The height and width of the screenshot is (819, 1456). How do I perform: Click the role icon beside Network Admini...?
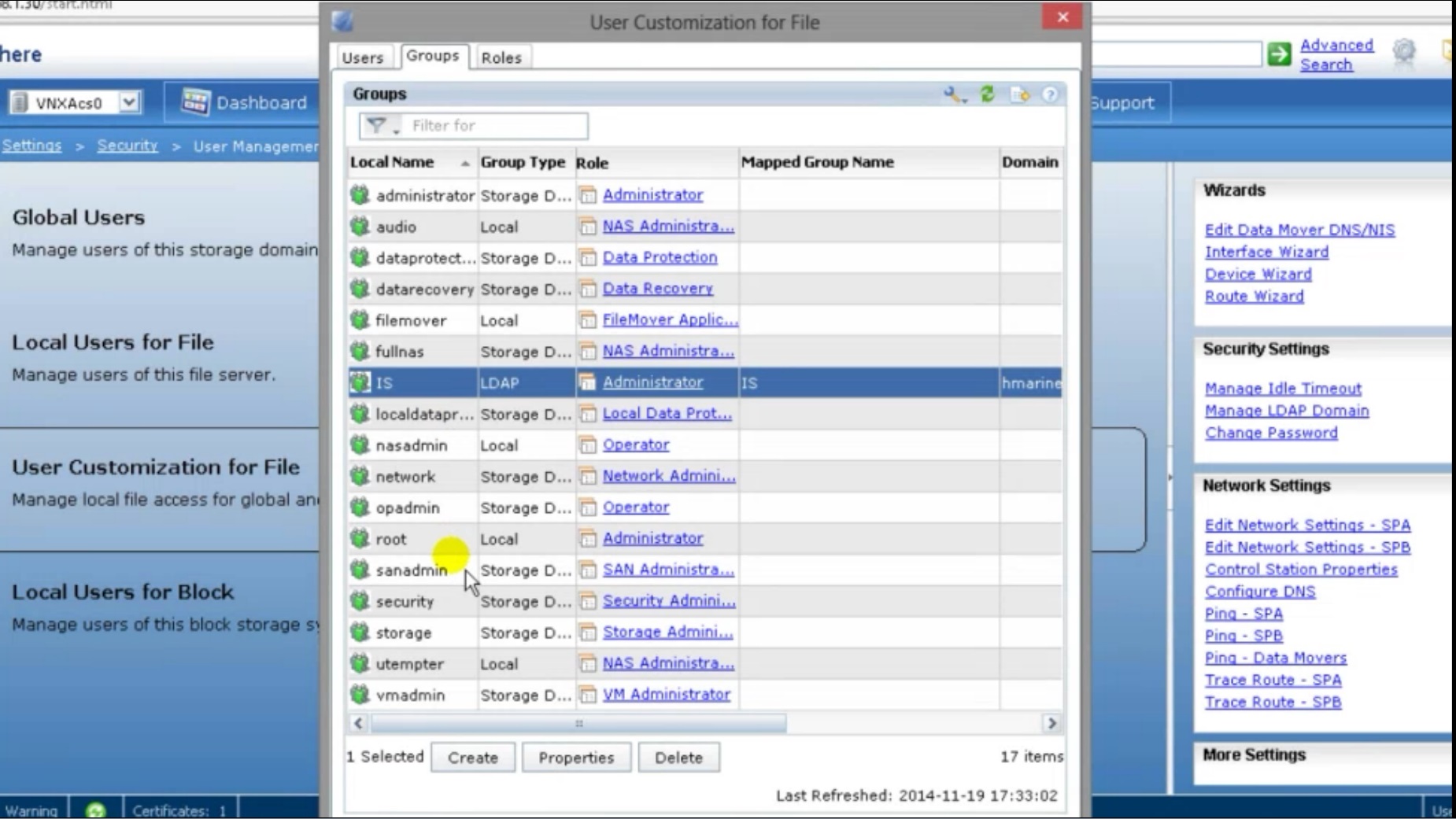tap(588, 476)
